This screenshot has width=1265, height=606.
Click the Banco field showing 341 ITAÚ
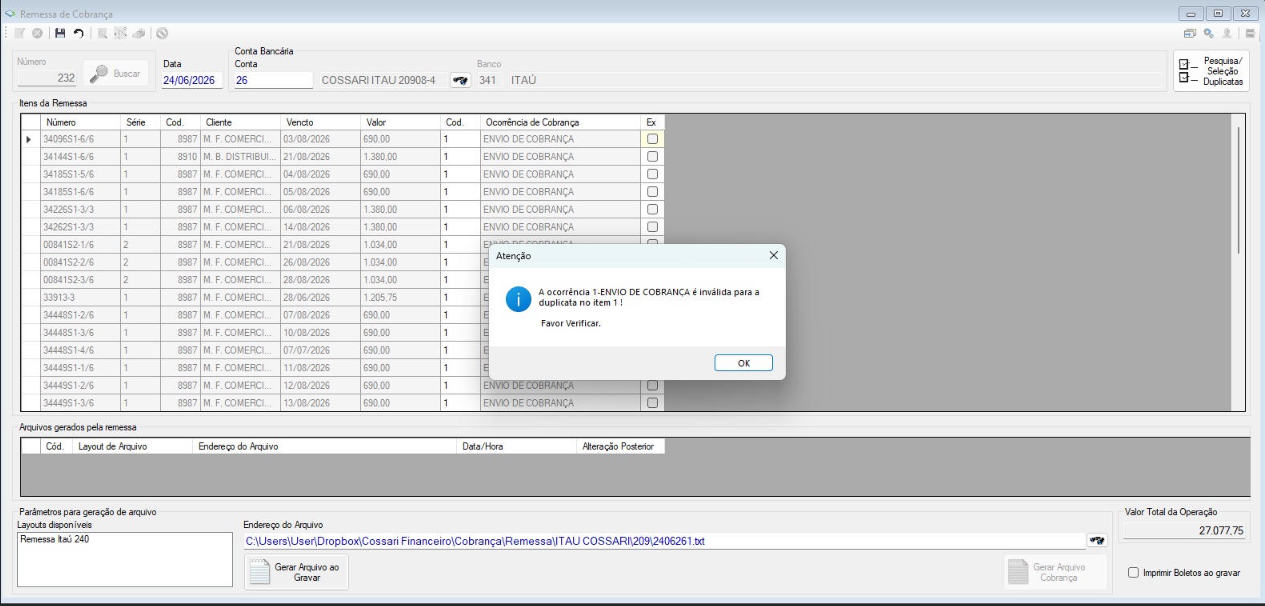[x=820, y=80]
